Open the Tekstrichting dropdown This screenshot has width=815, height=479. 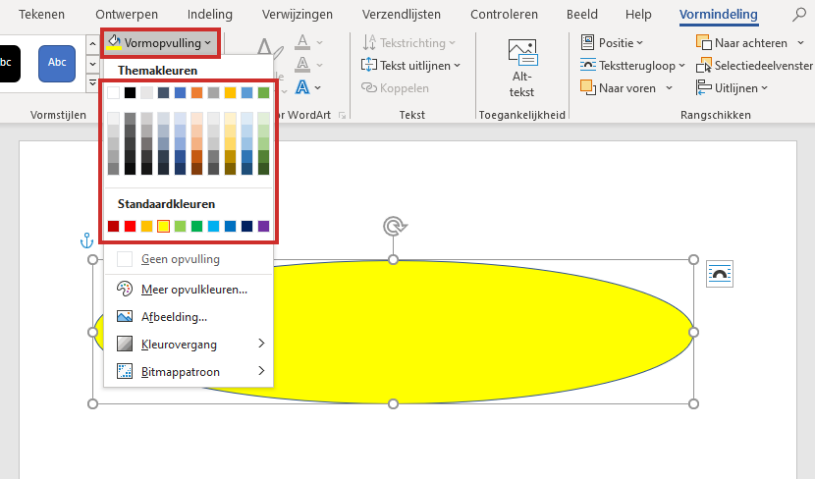(x=409, y=43)
